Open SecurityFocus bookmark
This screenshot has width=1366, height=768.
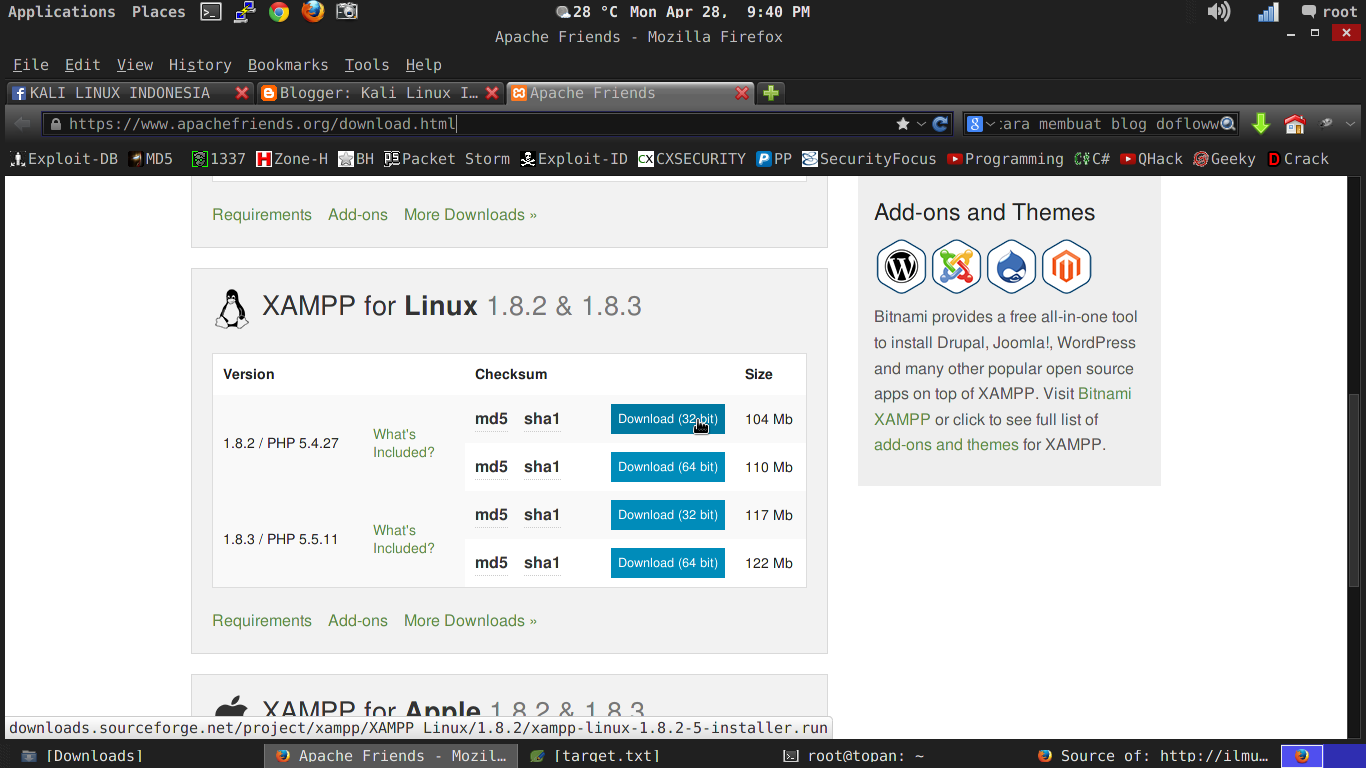tap(869, 159)
